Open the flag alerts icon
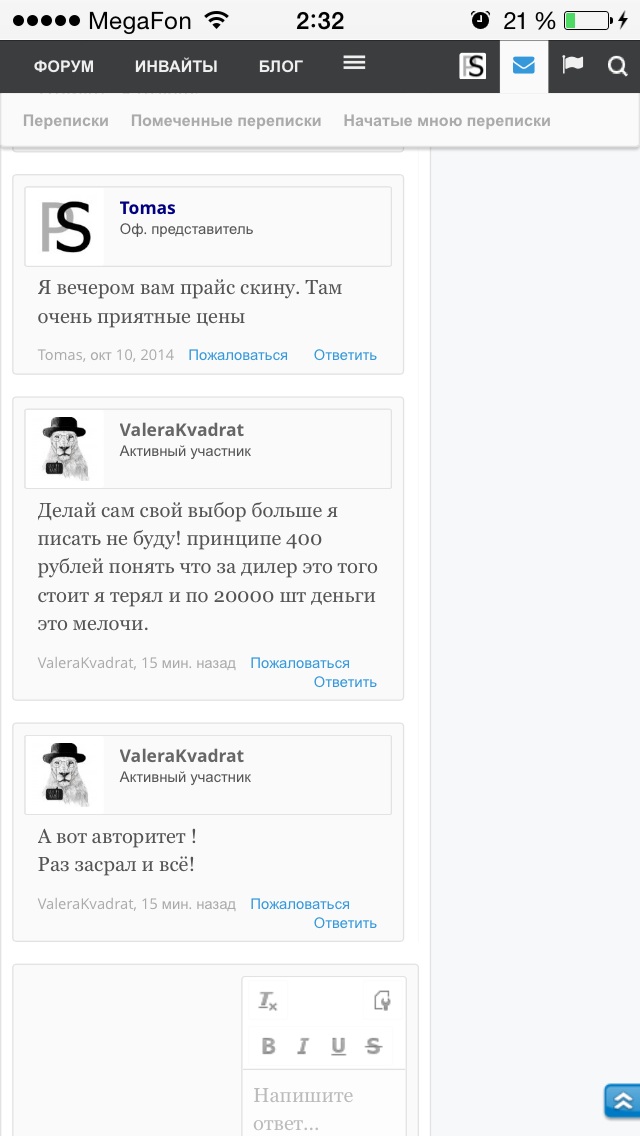640x1136 pixels. point(573,65)
